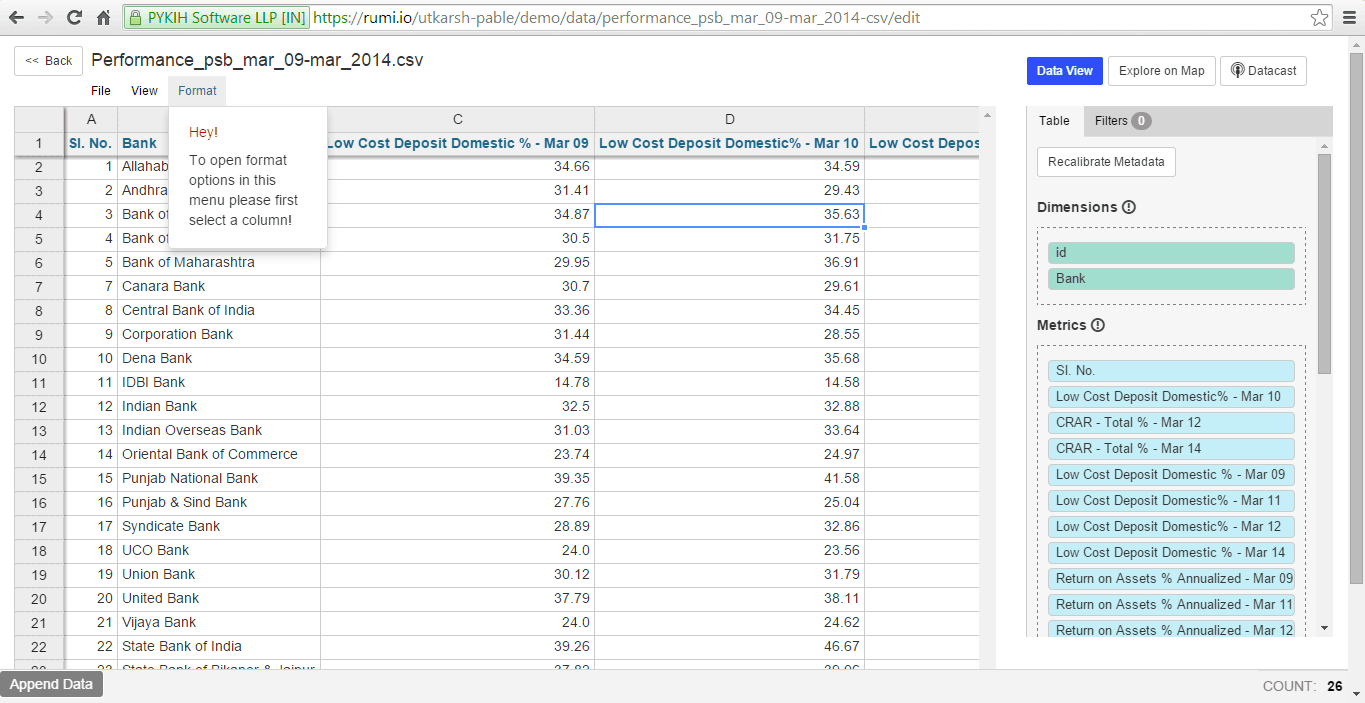The height and width of the screenshot is (703, 1365).
Task: Select 'Return on Assets % Annualized - Mar 09' metric
Action: pos(1171,579)
